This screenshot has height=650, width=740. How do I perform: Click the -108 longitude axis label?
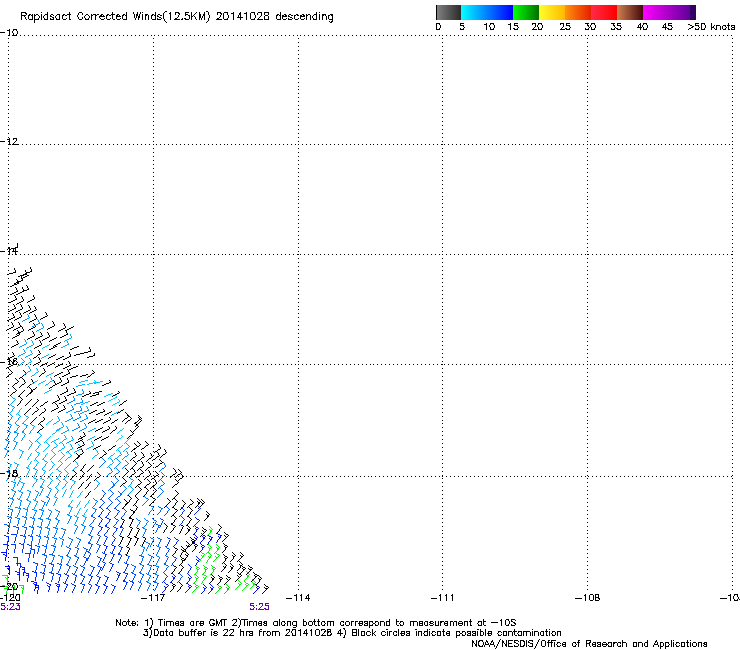(x=588, y=598)
